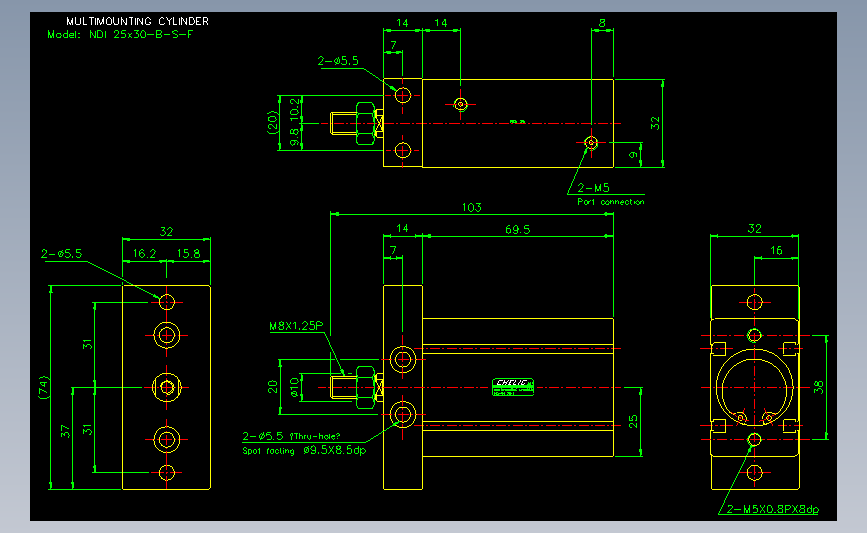Pick the 38 dimension text

[819, 387]
